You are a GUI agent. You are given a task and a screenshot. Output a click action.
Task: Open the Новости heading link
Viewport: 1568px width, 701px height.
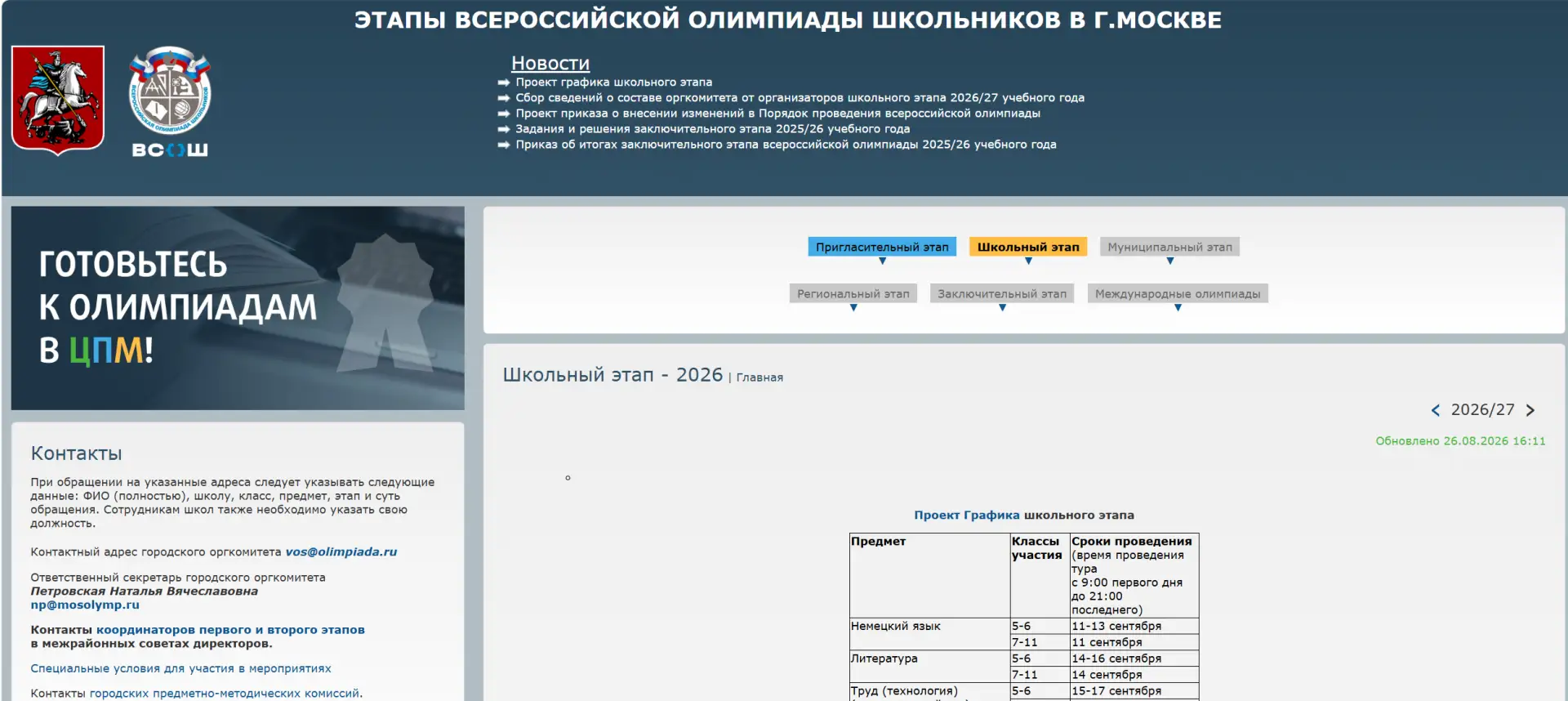click(x=550, y=63)
